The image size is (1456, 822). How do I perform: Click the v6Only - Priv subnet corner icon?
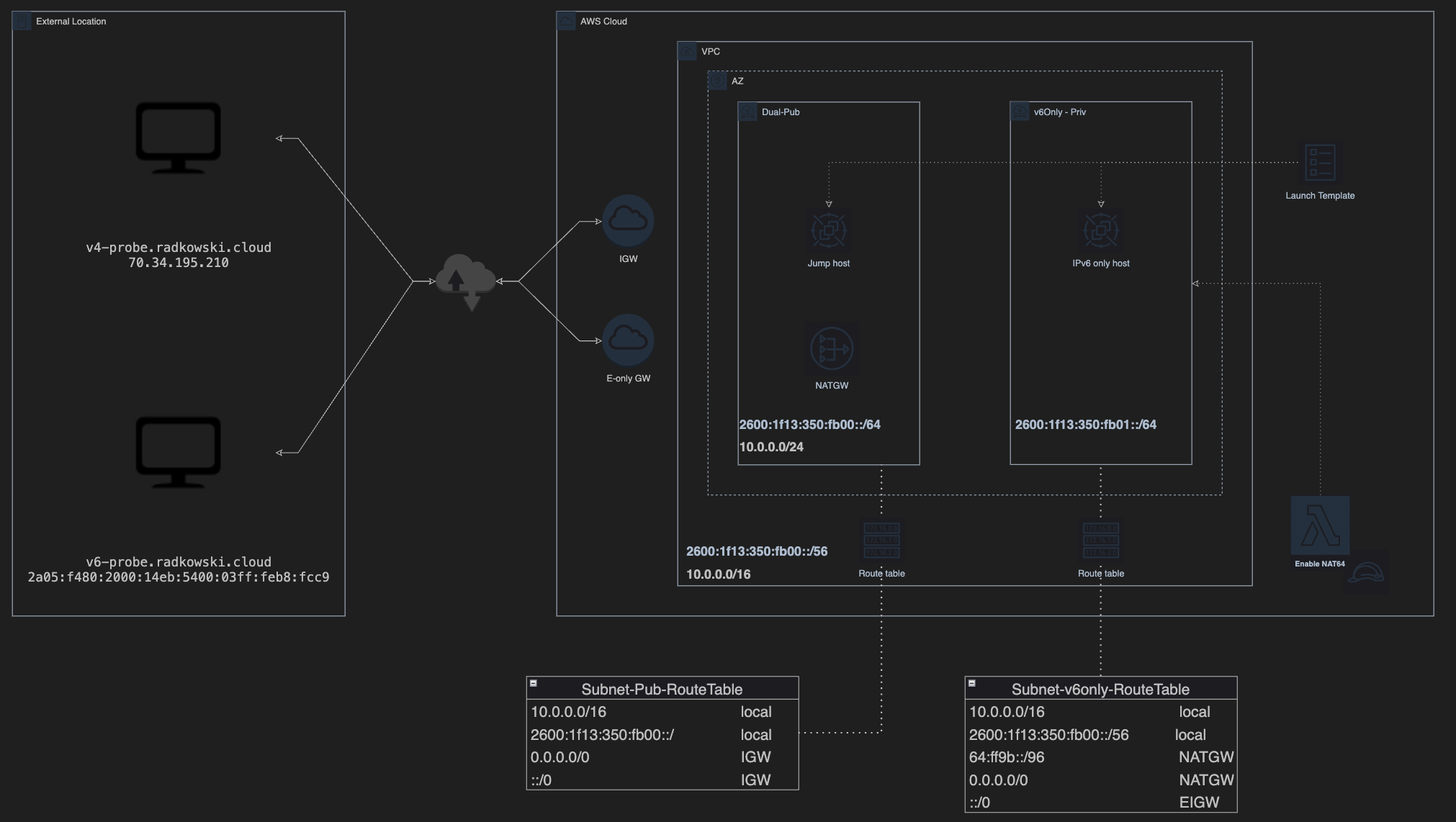(x=1020, y=112)
